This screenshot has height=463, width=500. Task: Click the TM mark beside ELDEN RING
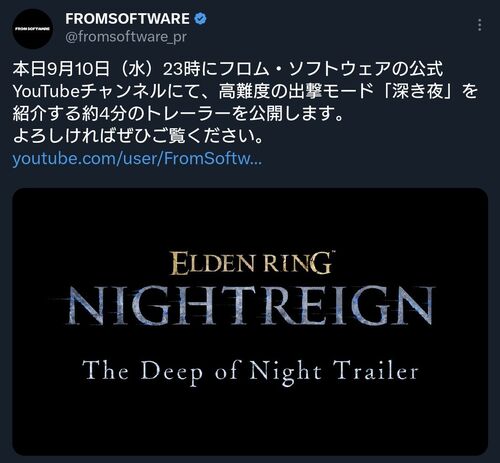click(x=332, y=252)
